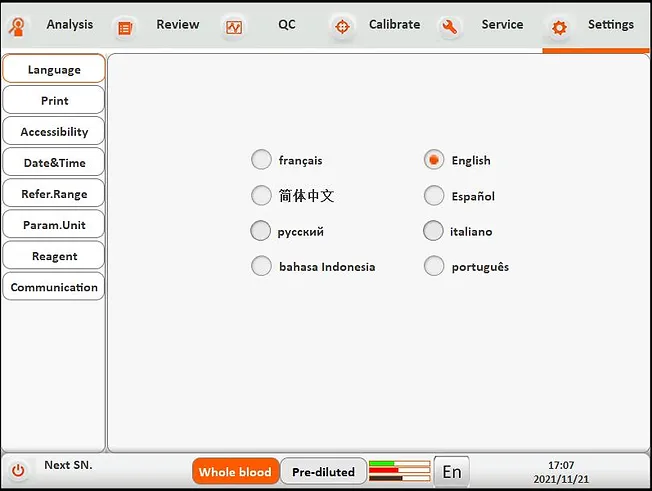Open the Analysis tab
The height and width of the screenshot is (491, 652).
tap(70, 25)
